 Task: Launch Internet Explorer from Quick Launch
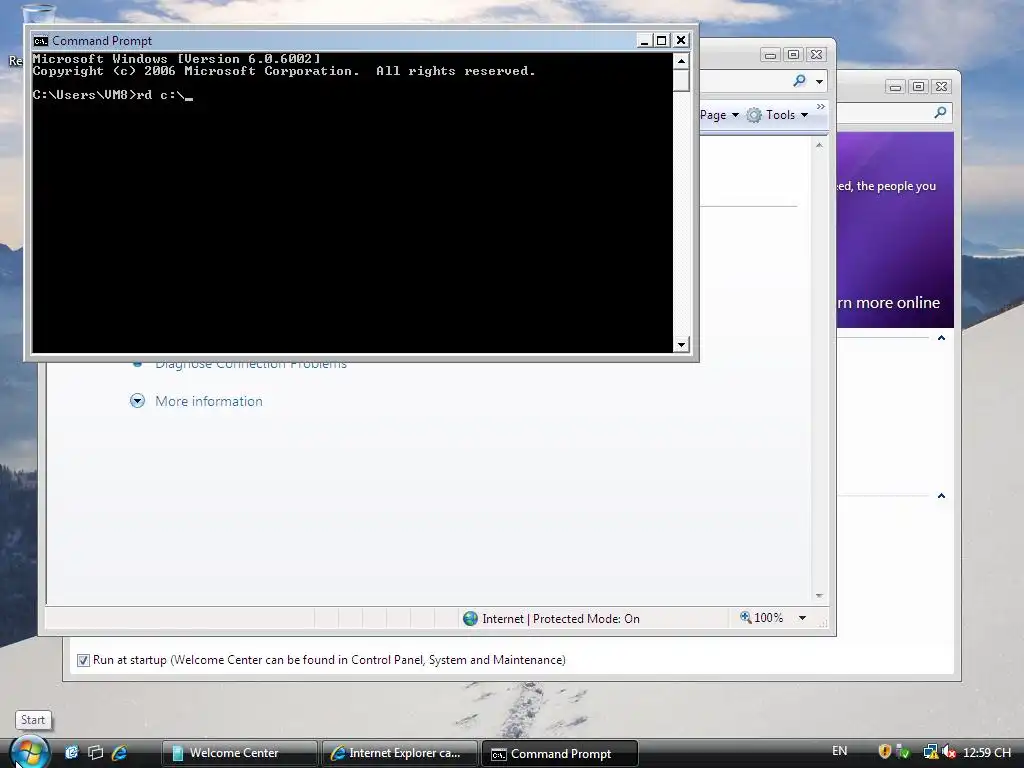pyautogui.click(x=120, y=752)
